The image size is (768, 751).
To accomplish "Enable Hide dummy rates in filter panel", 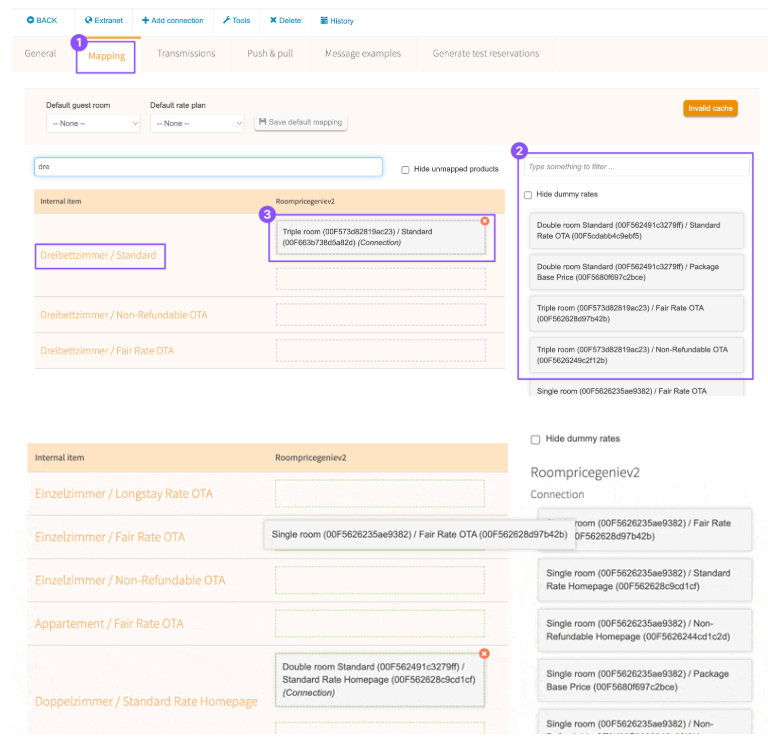I will click(528, 195).
